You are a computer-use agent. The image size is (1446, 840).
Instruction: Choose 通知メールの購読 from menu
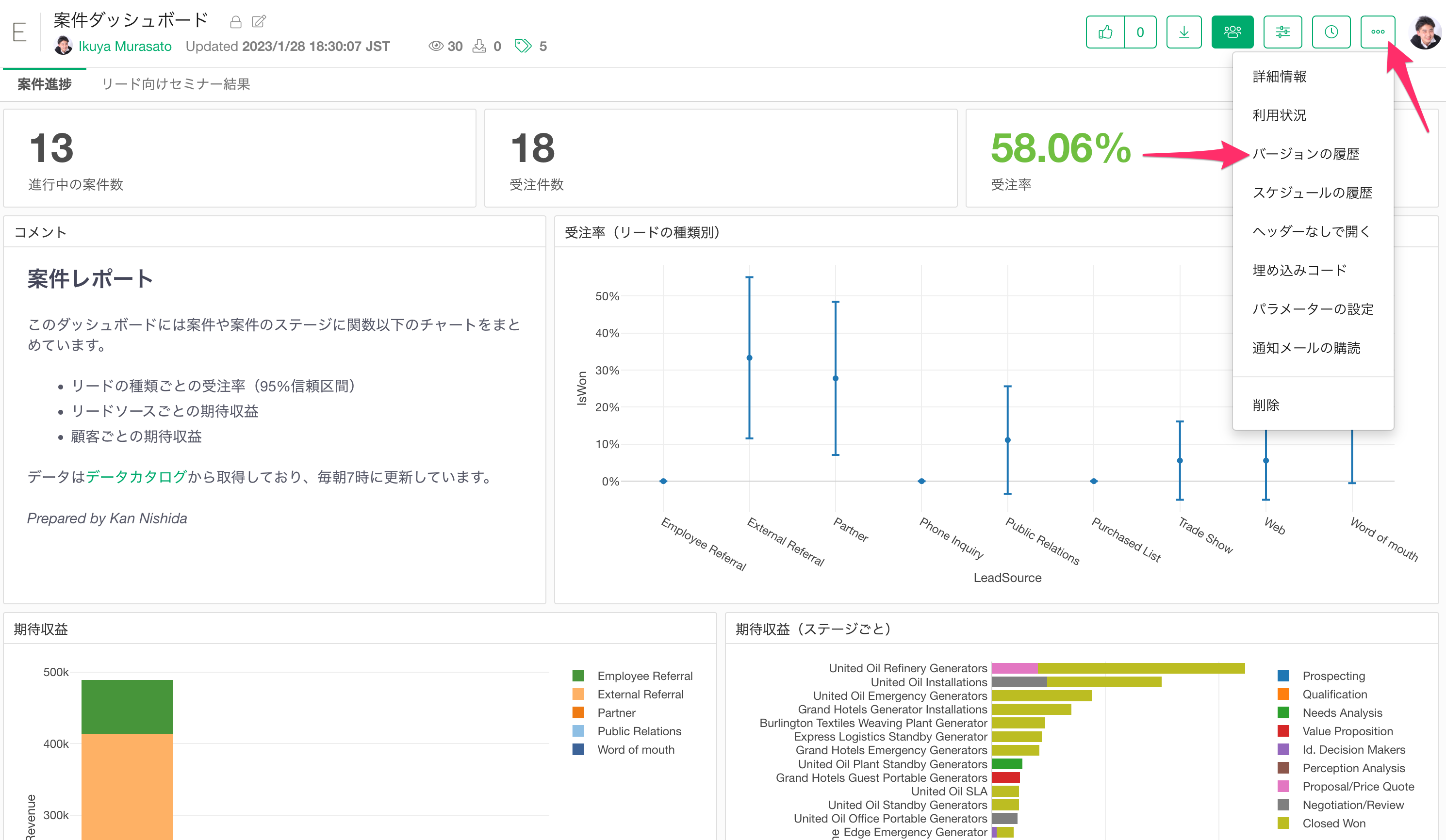click(1313, 347)
